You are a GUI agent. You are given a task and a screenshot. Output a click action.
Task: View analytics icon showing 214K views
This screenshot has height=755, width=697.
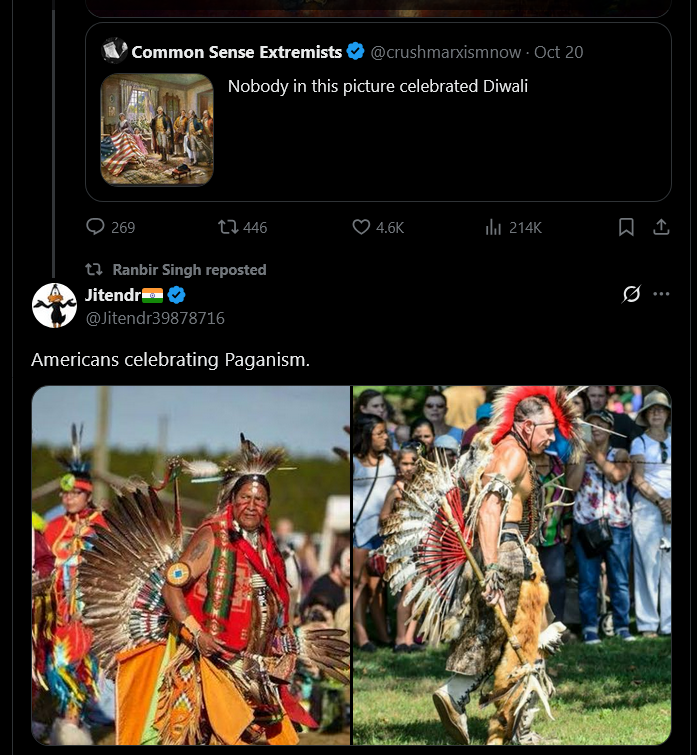pyautogui.click(x=493, y=227)
